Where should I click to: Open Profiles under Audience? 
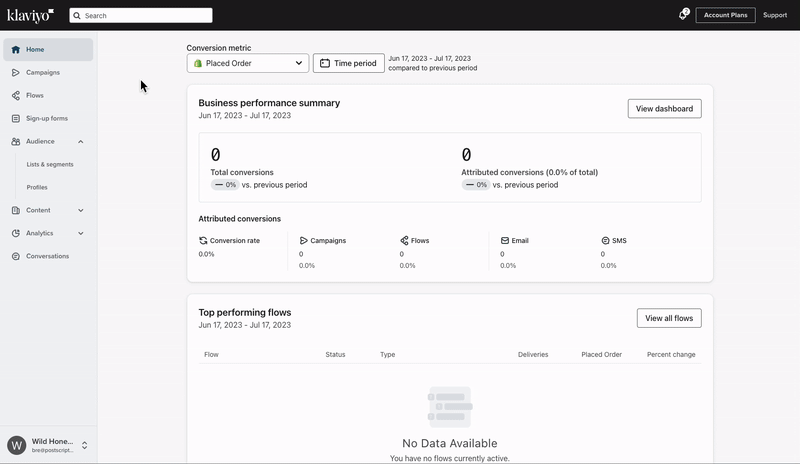coord(37,187)
